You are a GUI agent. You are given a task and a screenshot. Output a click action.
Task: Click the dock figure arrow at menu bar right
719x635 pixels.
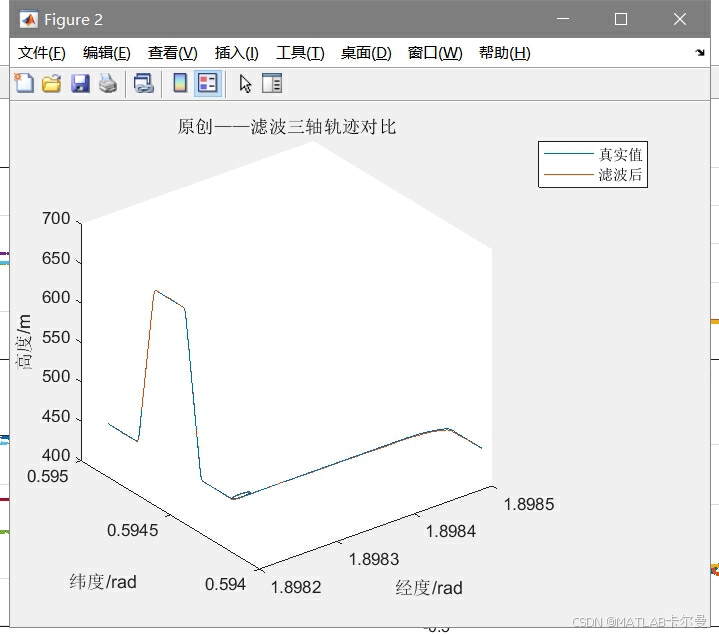(700, 52)
